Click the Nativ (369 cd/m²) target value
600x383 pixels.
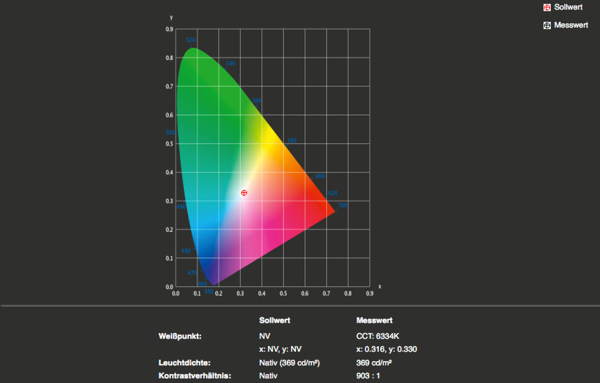click(289, 363)
